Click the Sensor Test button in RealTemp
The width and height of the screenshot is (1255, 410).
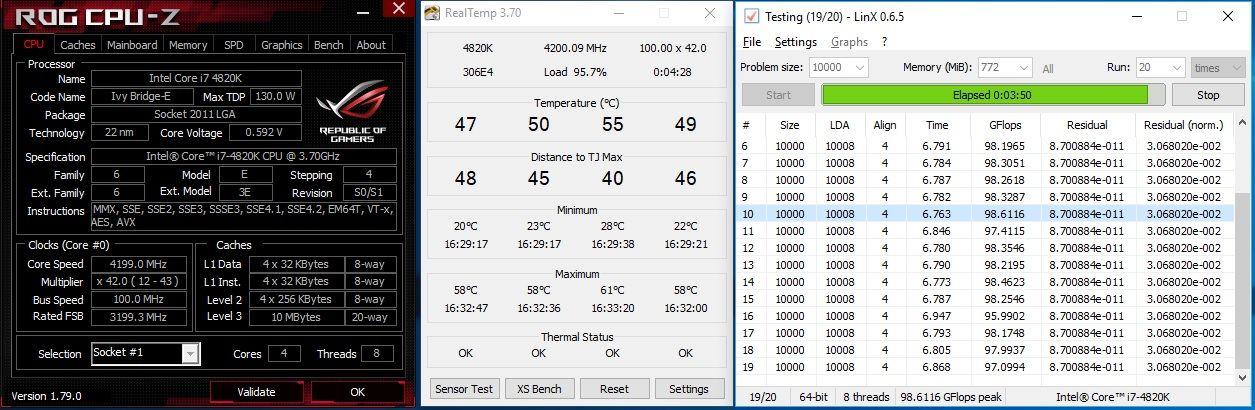point(464,388)
